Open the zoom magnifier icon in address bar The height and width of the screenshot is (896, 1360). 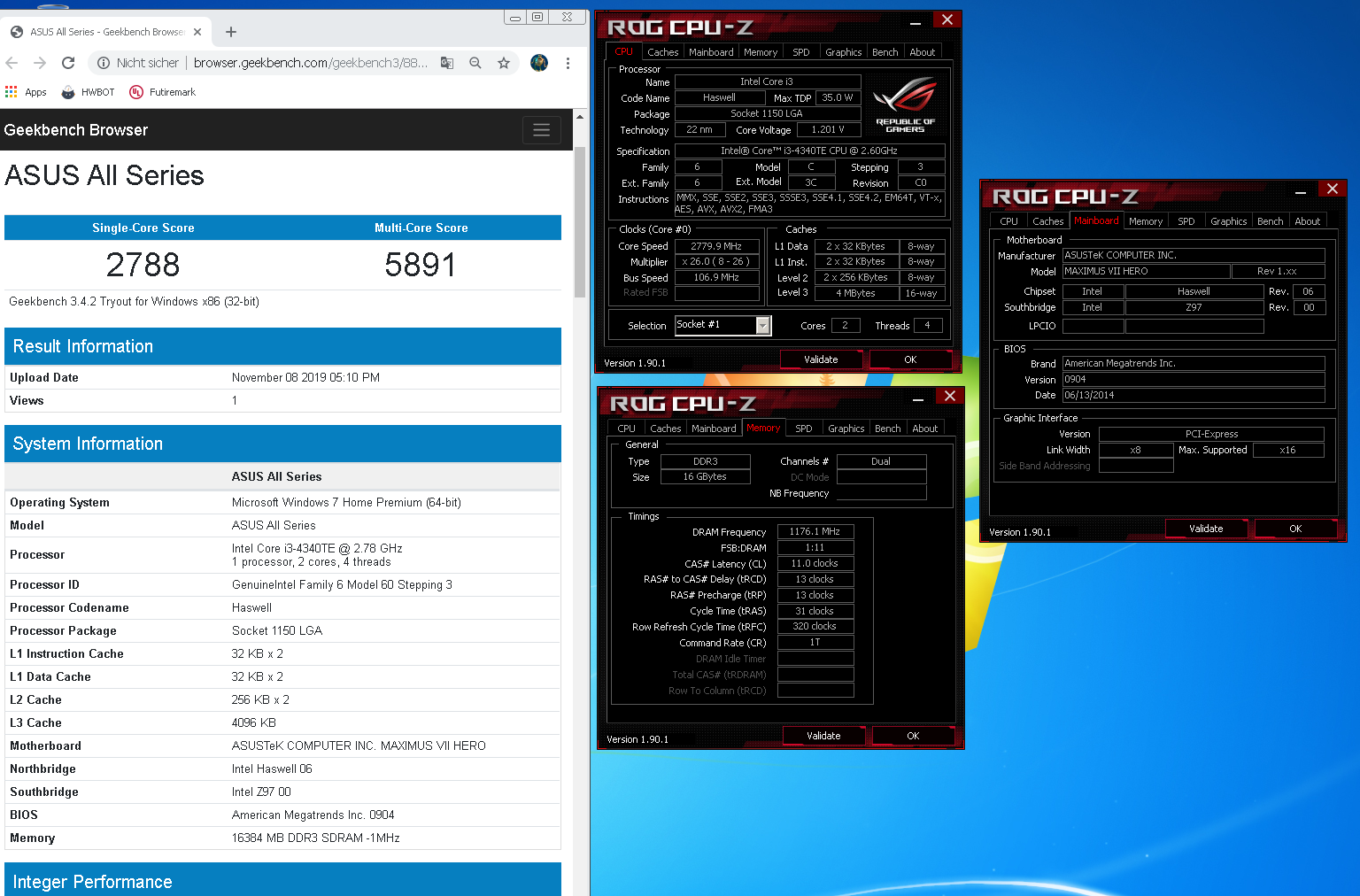(475, 63)
